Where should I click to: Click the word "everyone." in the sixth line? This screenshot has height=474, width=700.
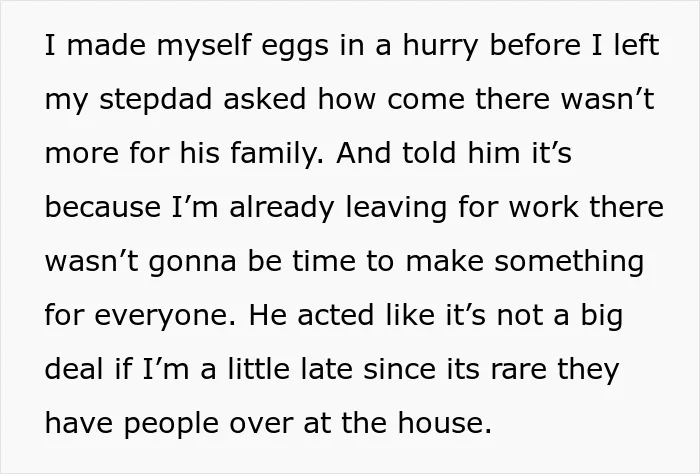164,316
